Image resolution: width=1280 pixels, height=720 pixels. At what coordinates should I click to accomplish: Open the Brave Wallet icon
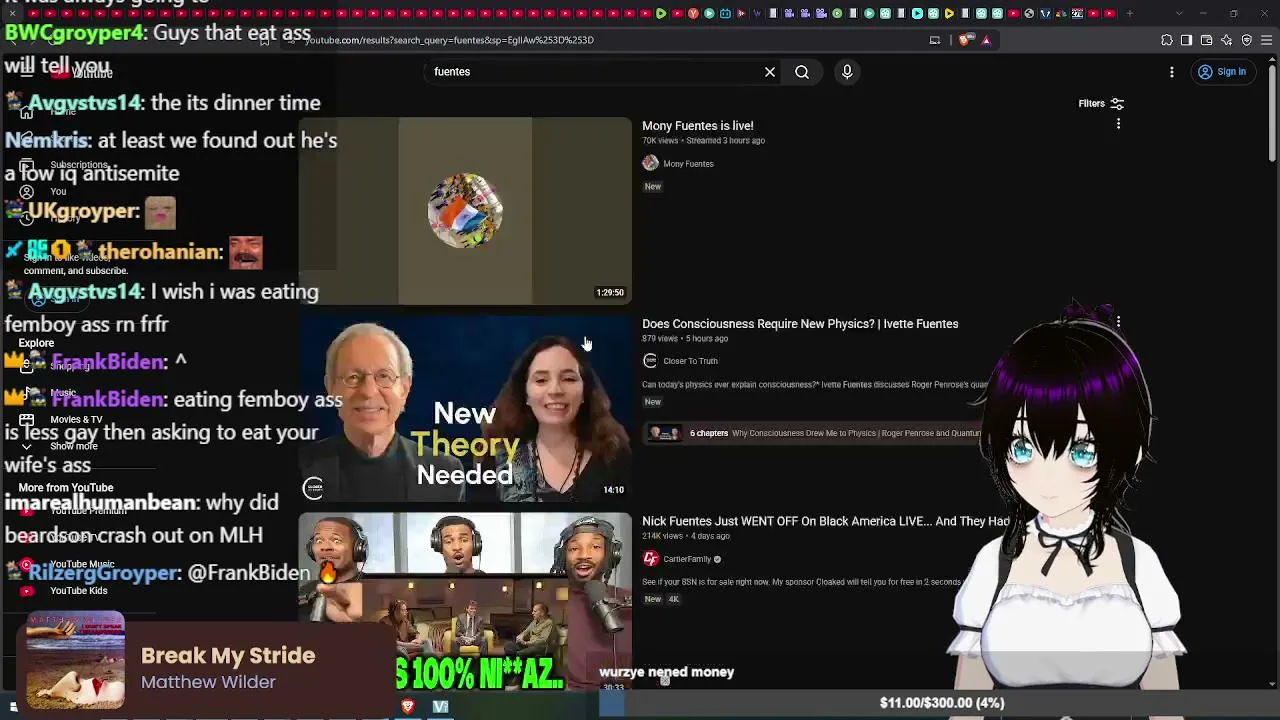1207,40
